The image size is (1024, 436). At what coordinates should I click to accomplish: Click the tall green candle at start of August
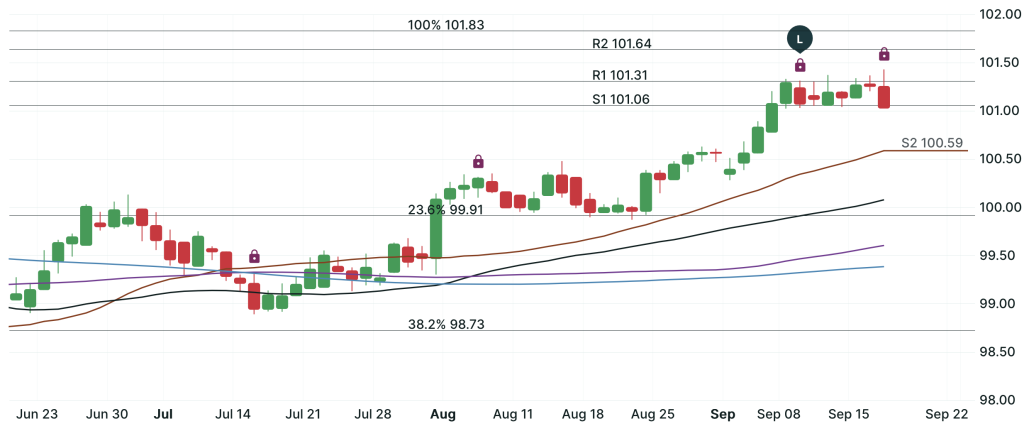click(x=436, y=229)
